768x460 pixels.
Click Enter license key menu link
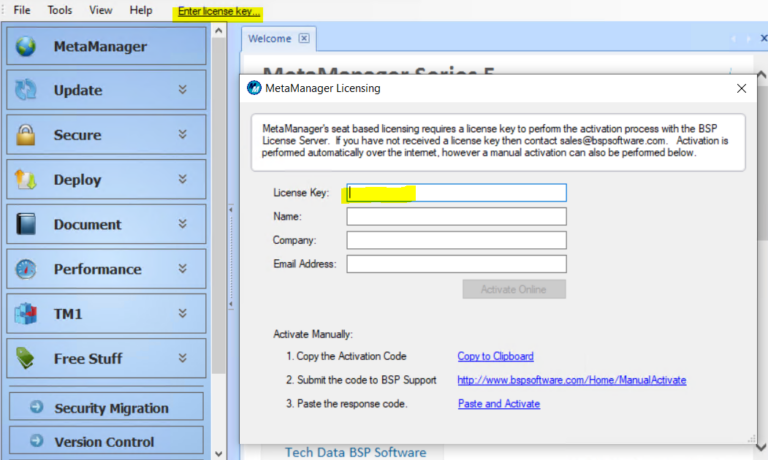coord(218,11)
